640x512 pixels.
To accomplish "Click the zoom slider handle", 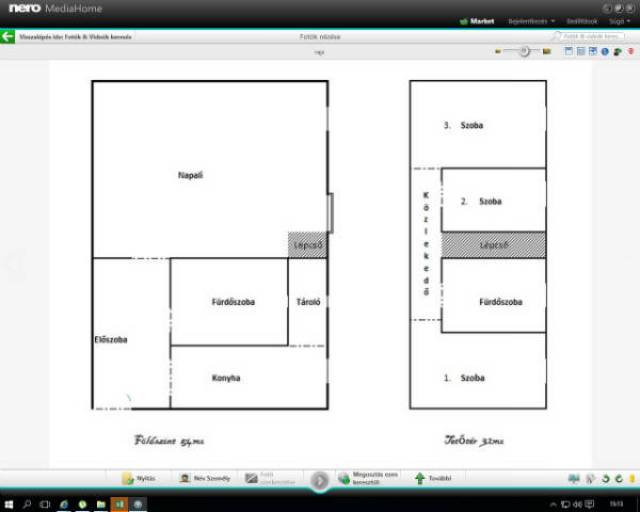I will [x=523, y=51].
